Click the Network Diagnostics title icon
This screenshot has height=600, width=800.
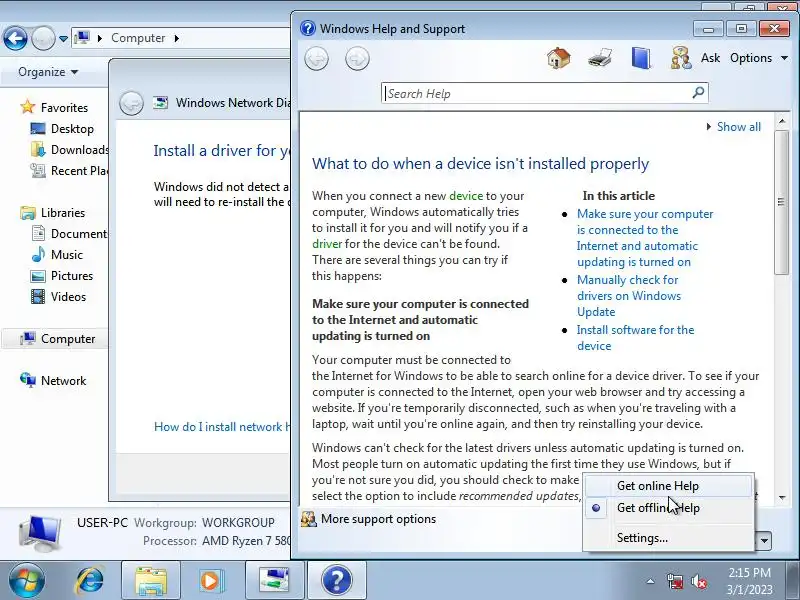160,103
